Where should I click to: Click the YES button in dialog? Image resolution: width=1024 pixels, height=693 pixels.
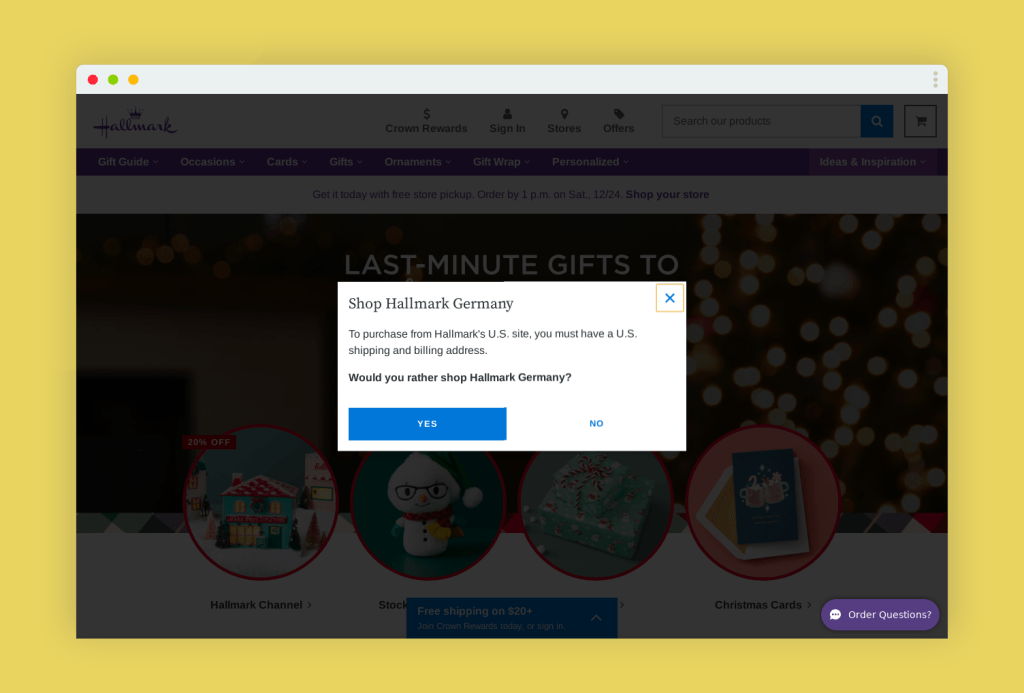427,424
